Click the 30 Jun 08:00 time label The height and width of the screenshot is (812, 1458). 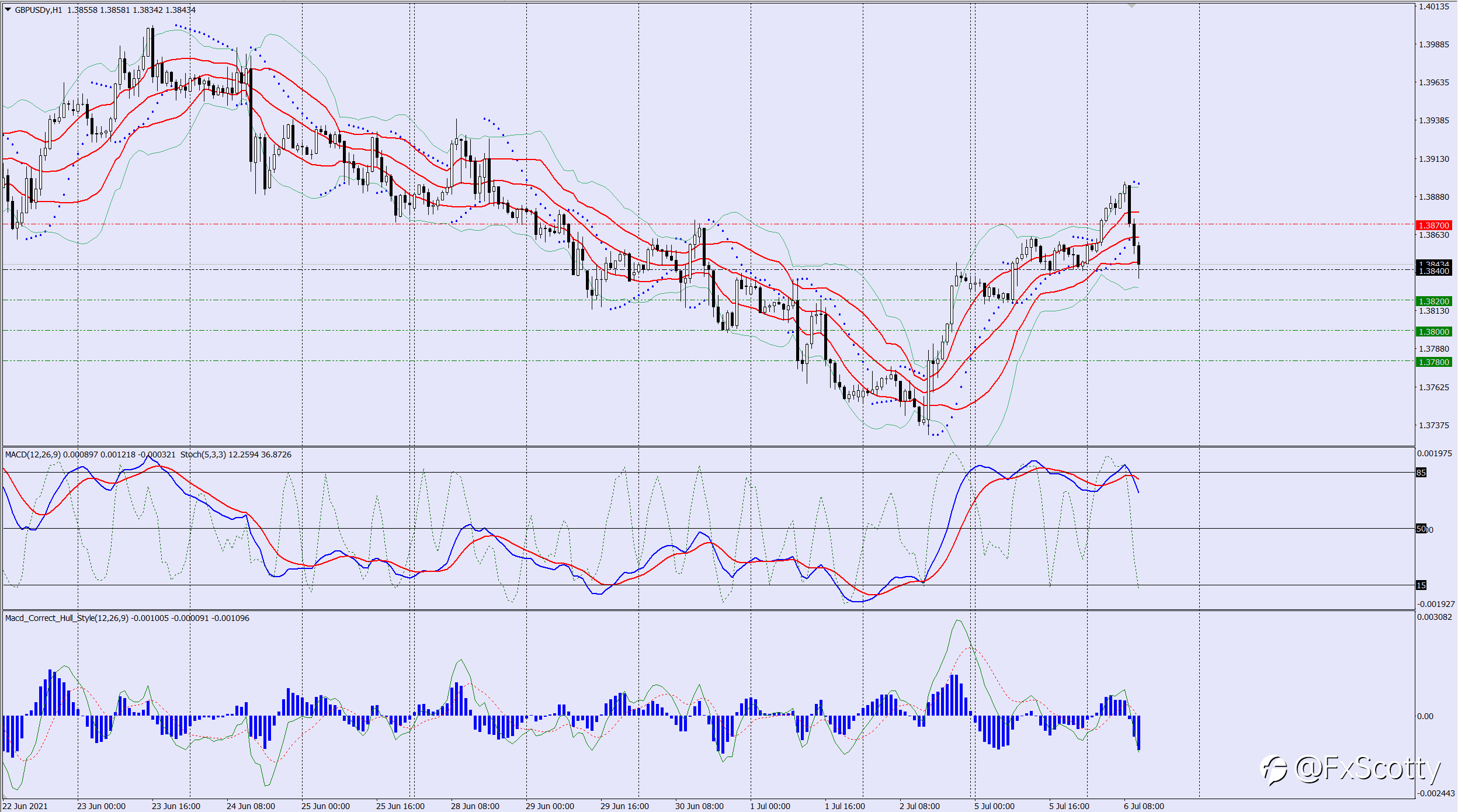[699, 806]
